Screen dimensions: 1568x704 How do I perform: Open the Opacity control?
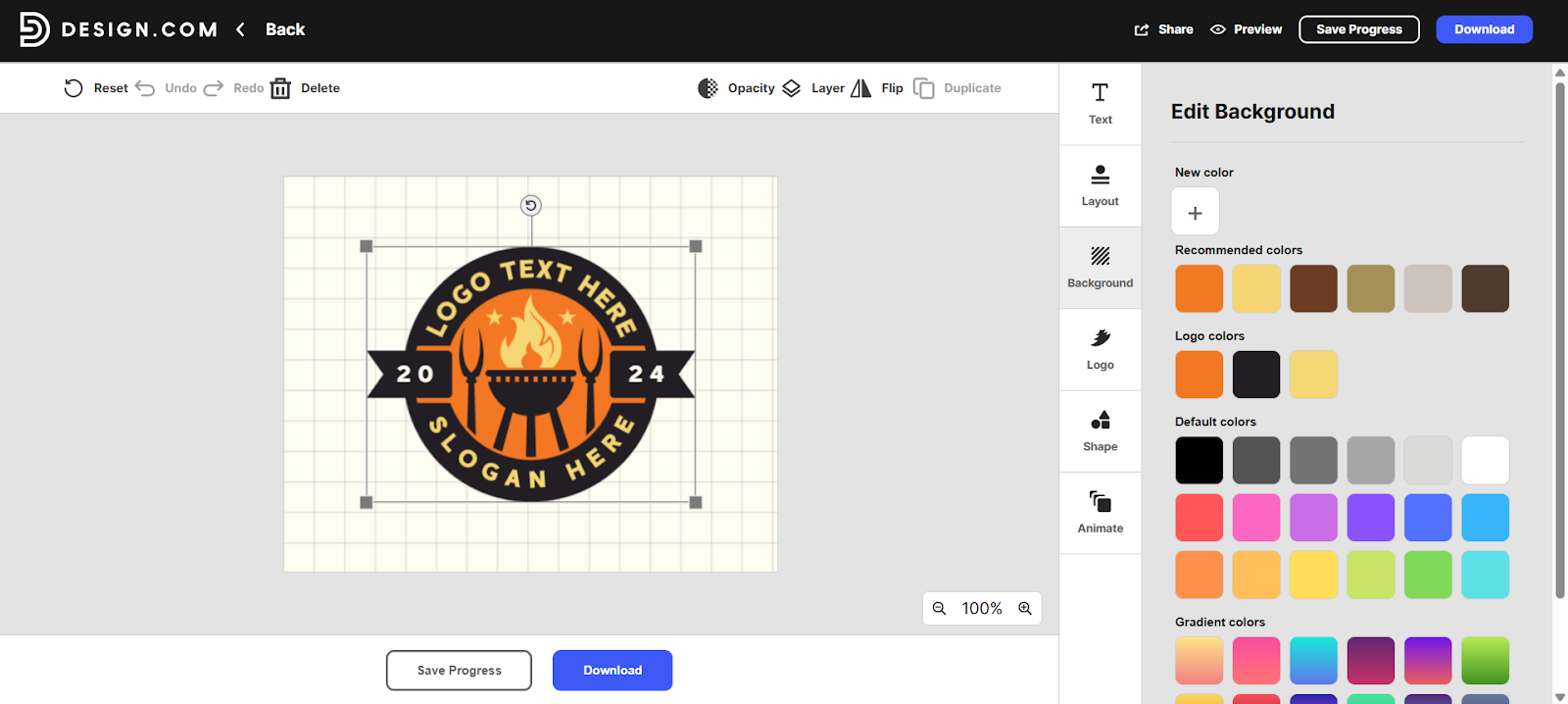tap(736, 88)
